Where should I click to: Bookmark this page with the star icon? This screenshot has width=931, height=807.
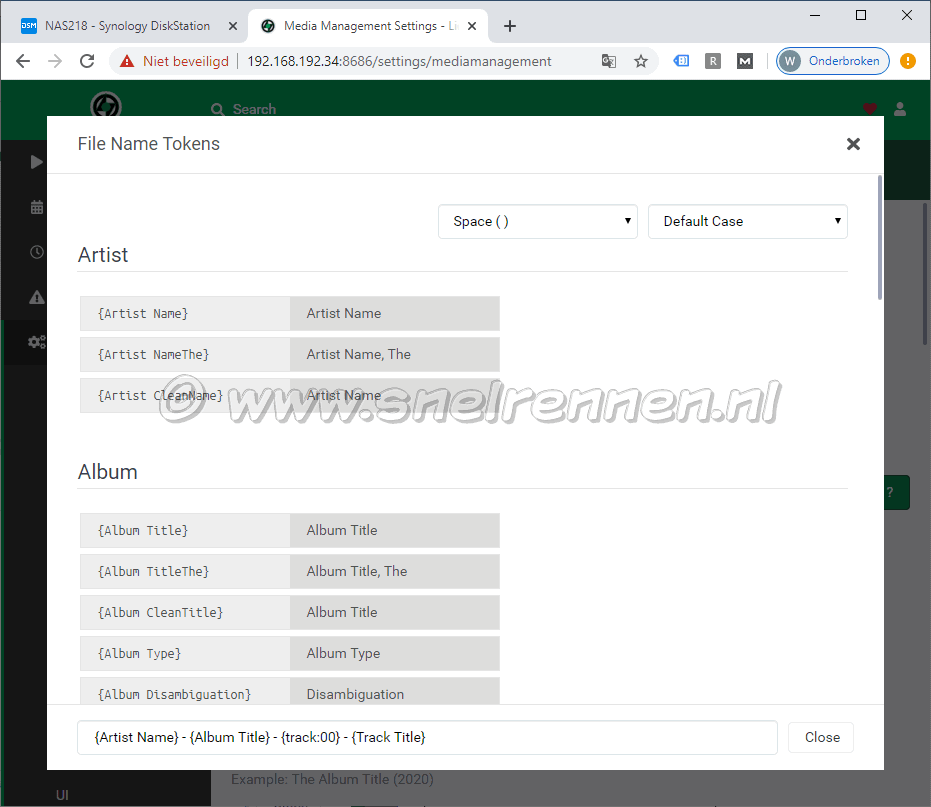pos(641,61)
